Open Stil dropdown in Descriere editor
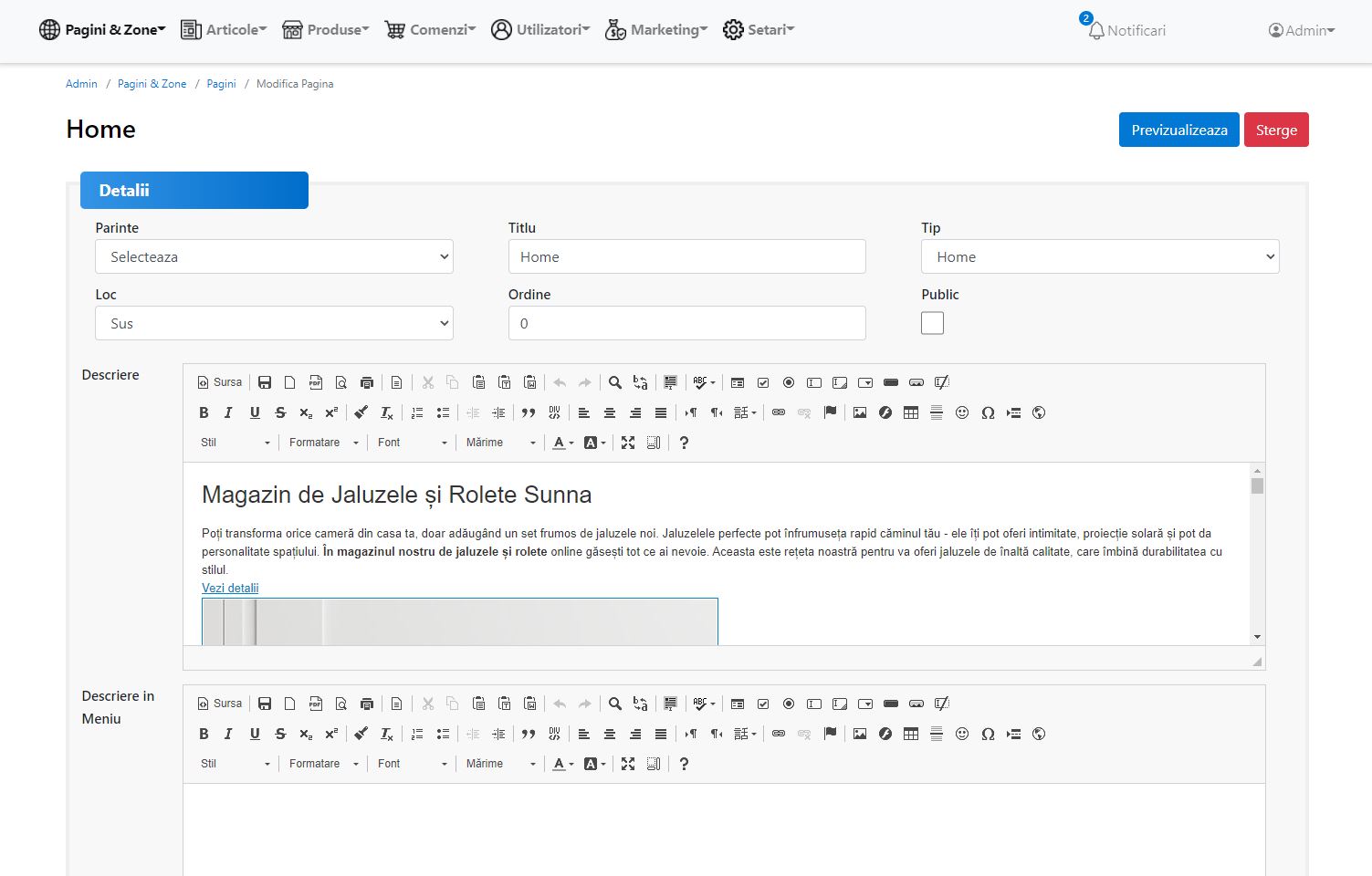The image size is (1372, 876). pyautogui.click(x=236, y=443)
